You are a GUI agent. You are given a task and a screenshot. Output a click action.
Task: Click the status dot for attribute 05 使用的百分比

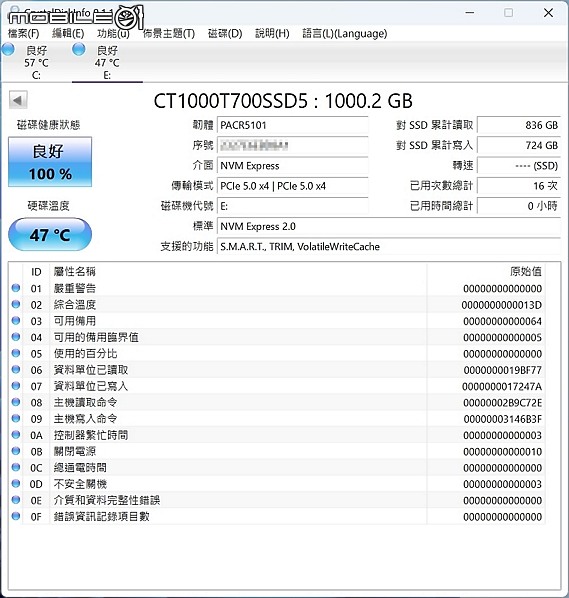pyautogui.click(x=16, y=353)
